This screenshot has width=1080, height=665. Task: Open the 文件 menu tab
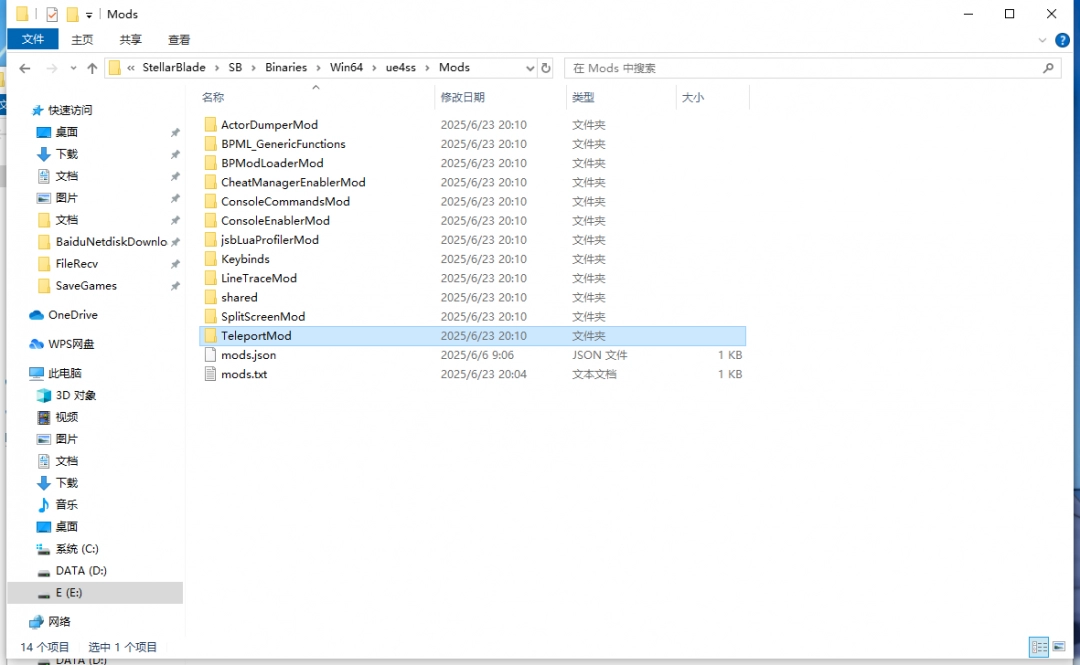[32, 39]
